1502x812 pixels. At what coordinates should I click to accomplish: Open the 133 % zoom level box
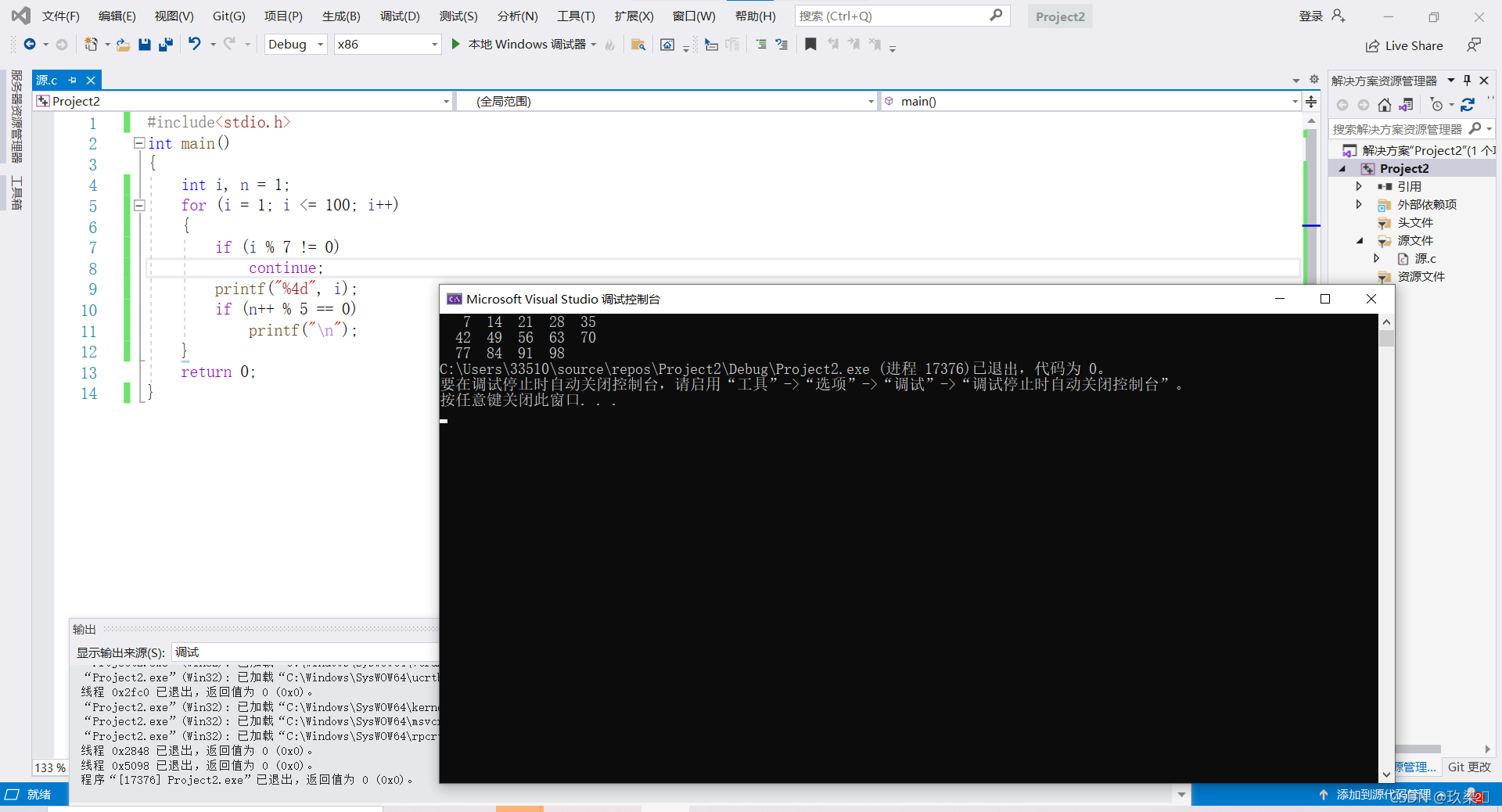(x=50, y=767)
